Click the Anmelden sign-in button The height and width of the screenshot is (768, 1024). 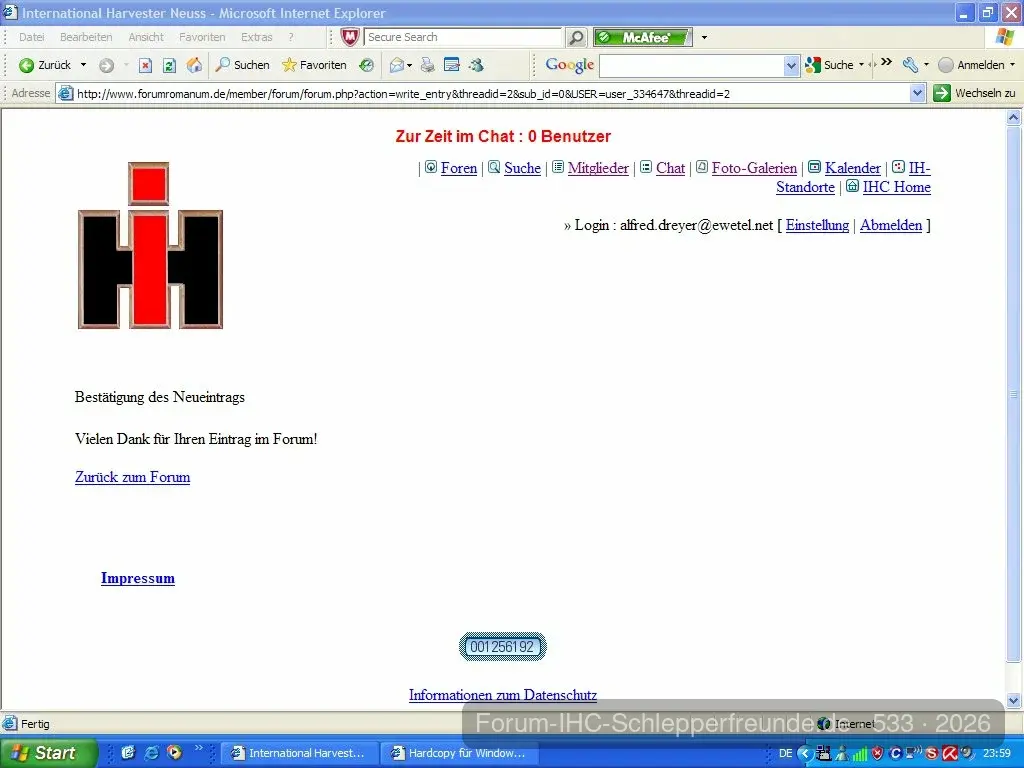point(971,65)
